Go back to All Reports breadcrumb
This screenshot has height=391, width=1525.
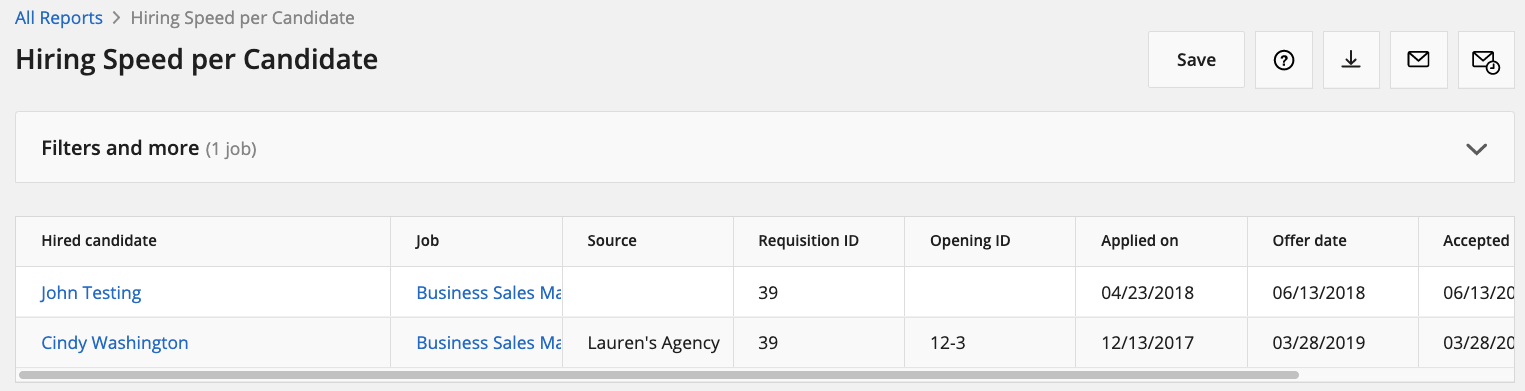pos(59,18)
